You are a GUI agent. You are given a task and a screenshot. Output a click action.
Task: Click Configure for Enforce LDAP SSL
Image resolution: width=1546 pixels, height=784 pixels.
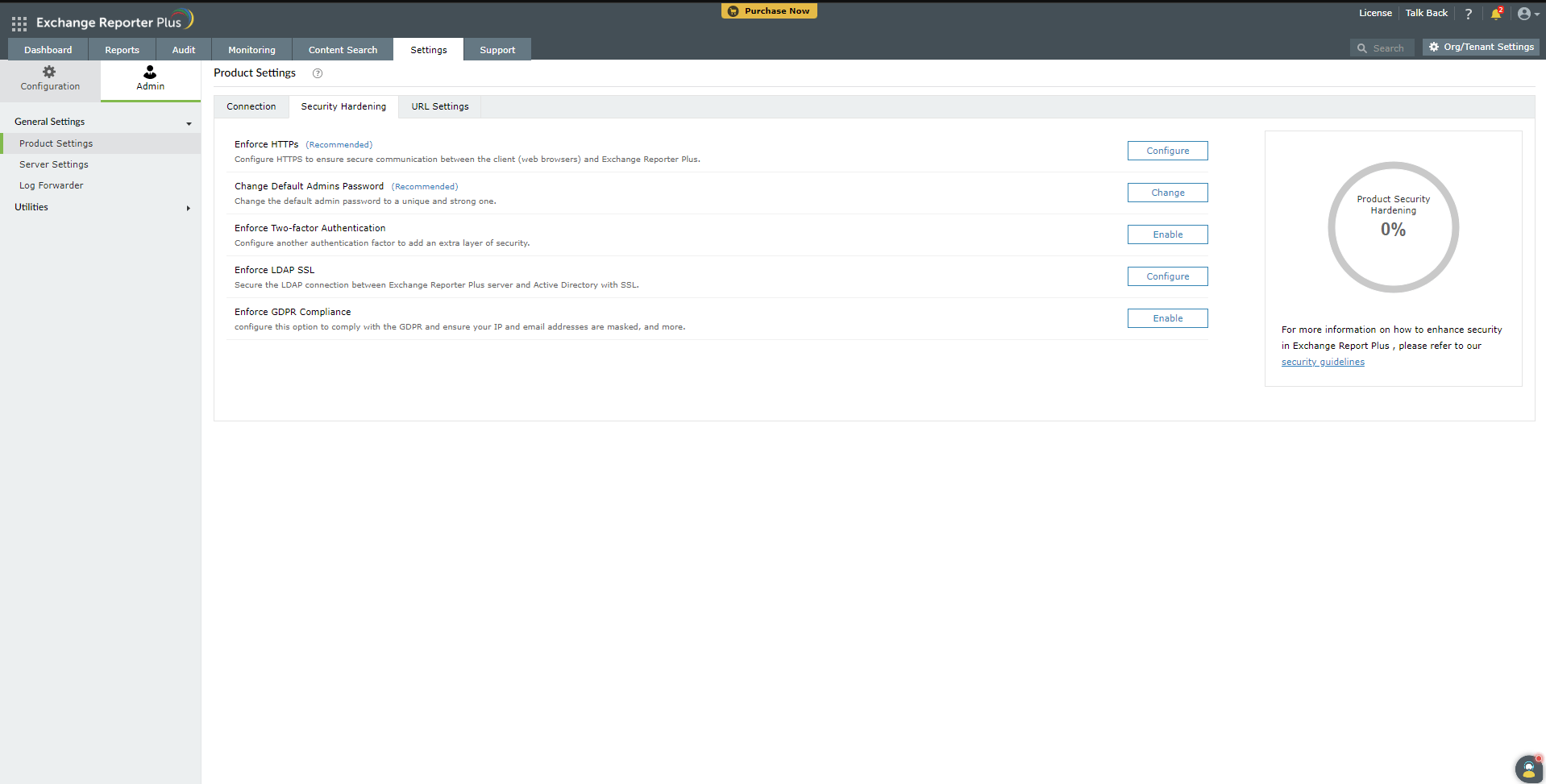coord(1168,276)
